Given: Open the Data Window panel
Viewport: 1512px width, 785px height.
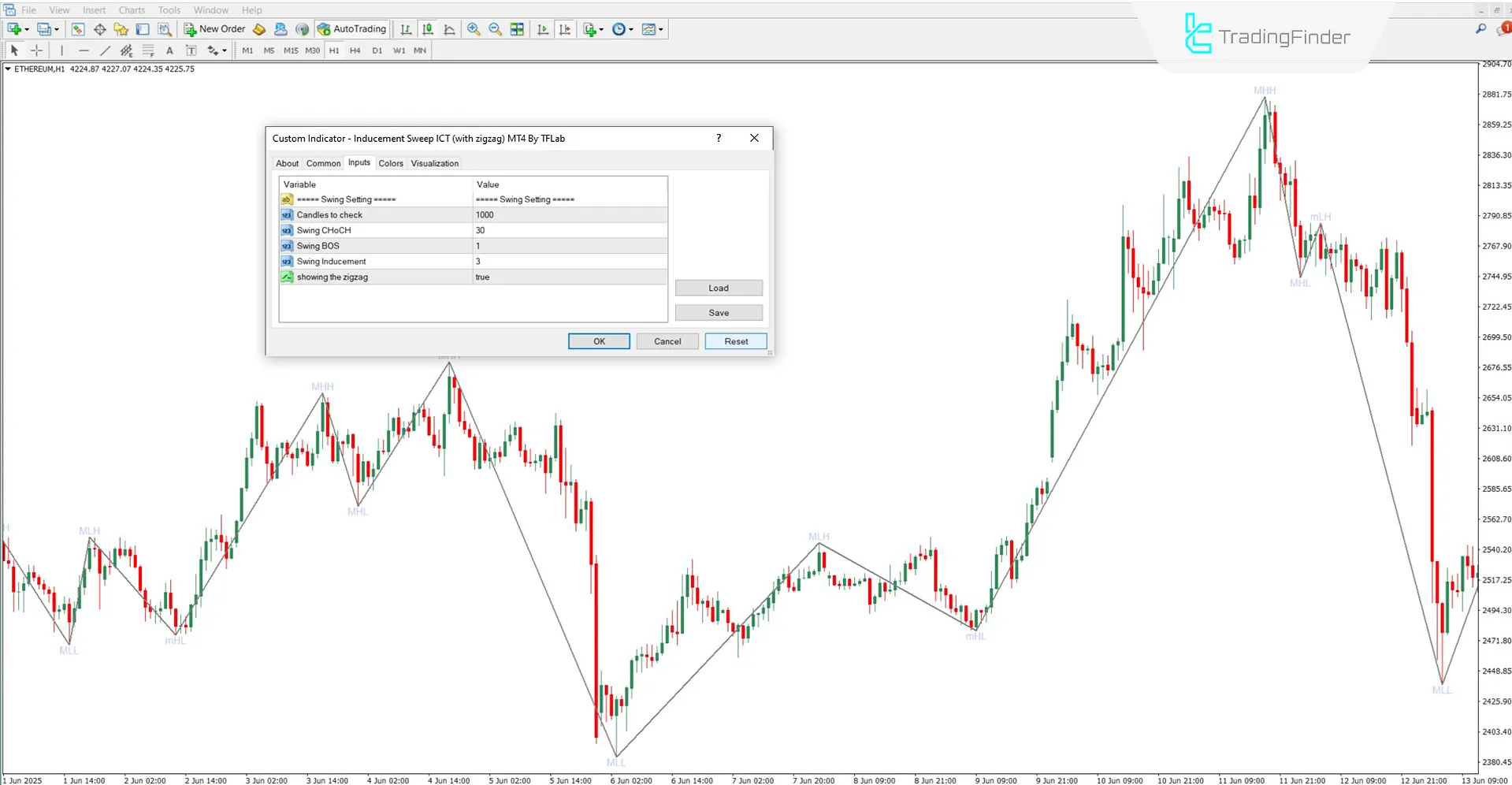Looking at the screenshot, I should (x=99, y=29).
